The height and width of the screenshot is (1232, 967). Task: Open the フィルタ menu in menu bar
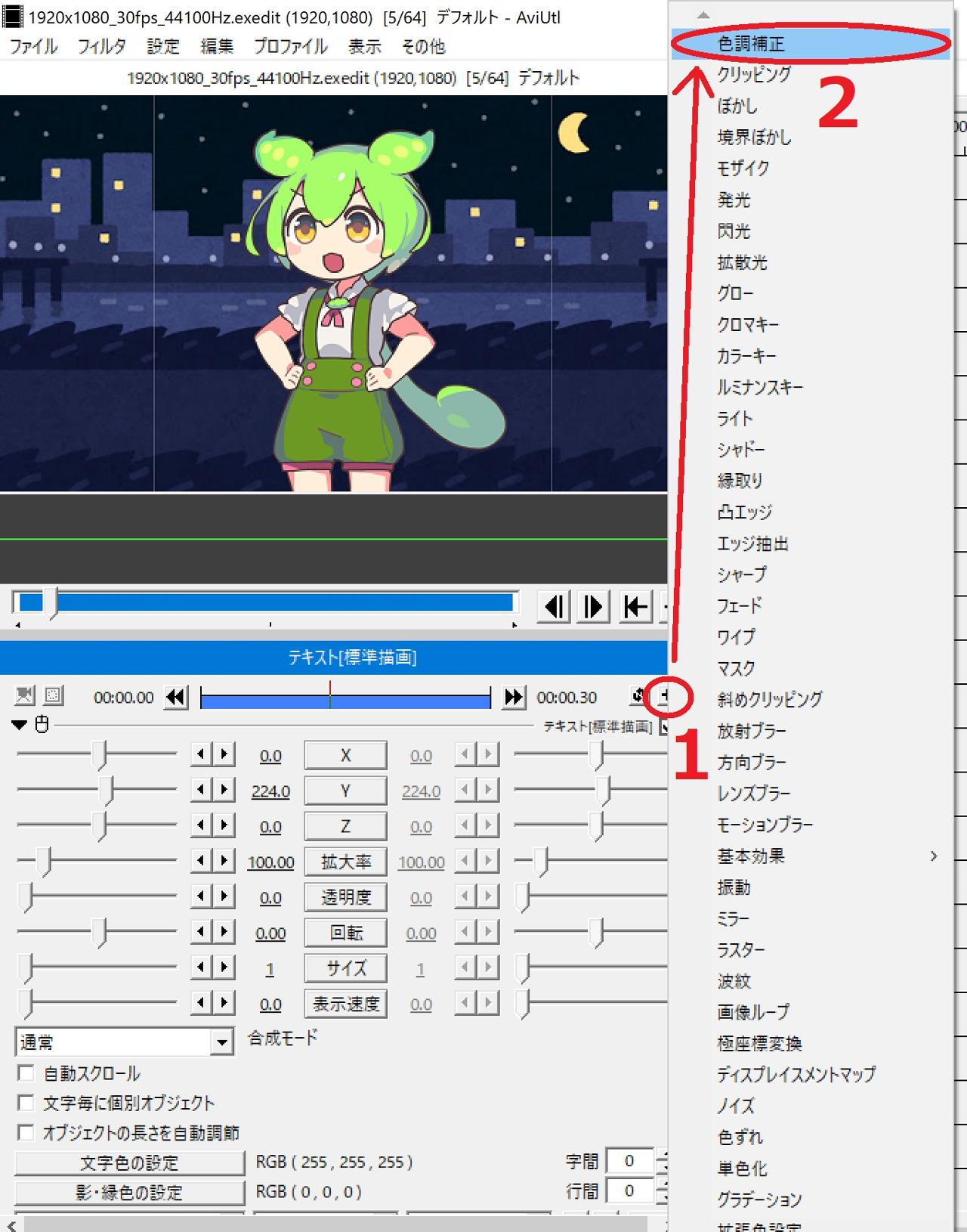[x=101, y=47]
